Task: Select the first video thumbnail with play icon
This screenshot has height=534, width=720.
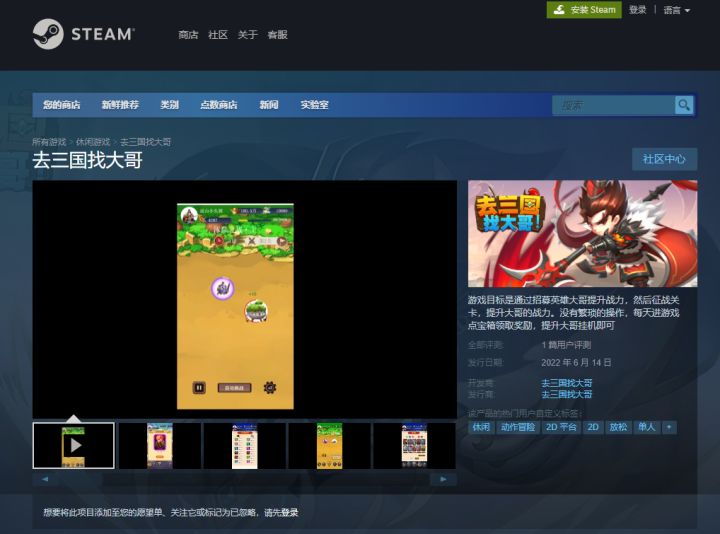Action: click(73, 445)
